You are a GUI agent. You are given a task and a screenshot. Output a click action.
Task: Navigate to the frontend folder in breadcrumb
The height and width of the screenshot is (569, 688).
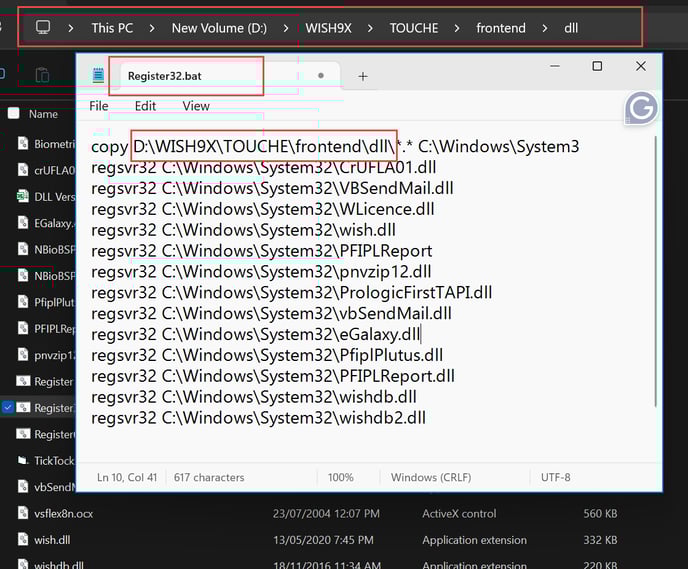(x=501, y=28)
